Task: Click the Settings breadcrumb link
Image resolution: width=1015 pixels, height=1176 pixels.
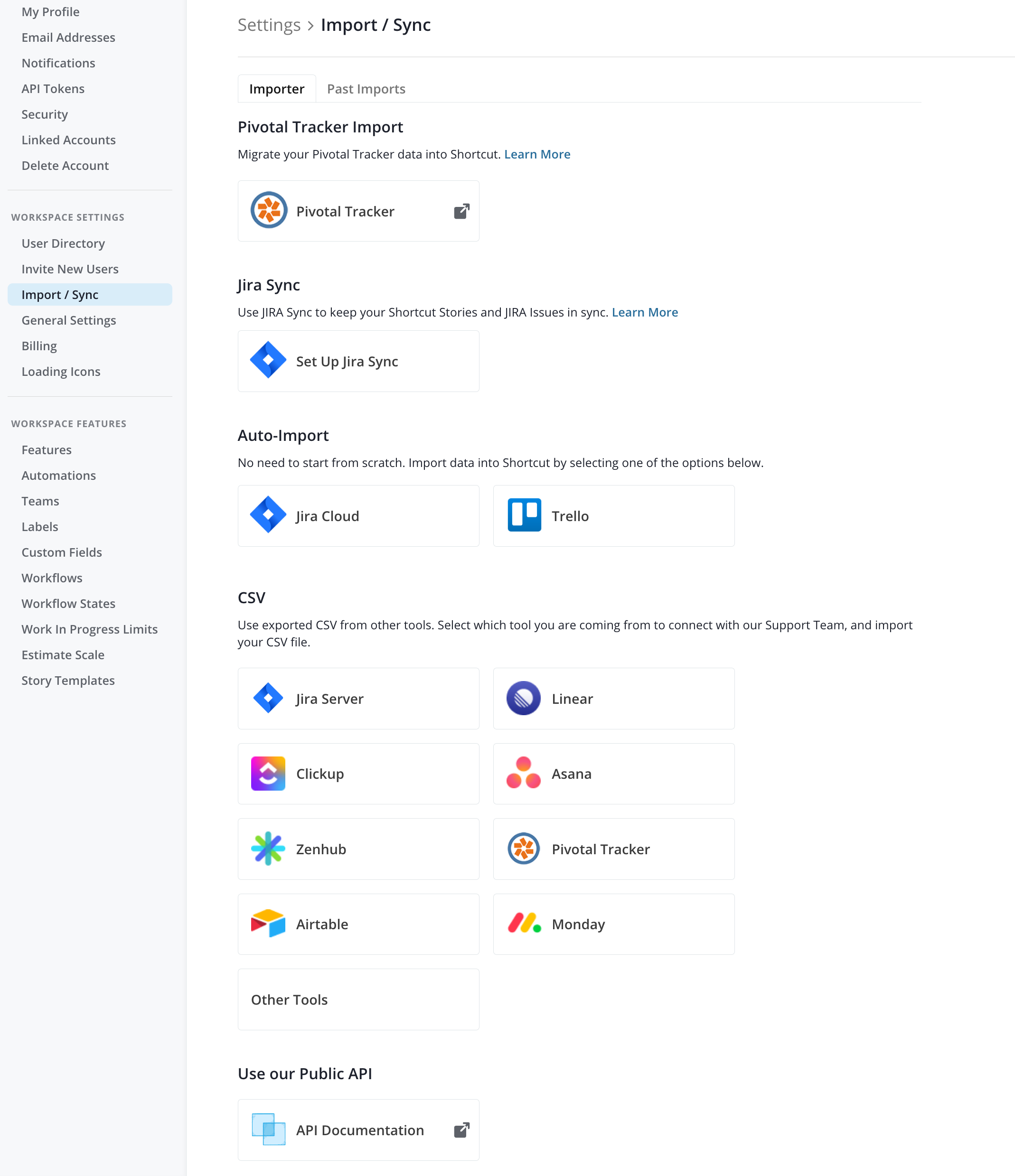Action: click(x=269, y=25)
